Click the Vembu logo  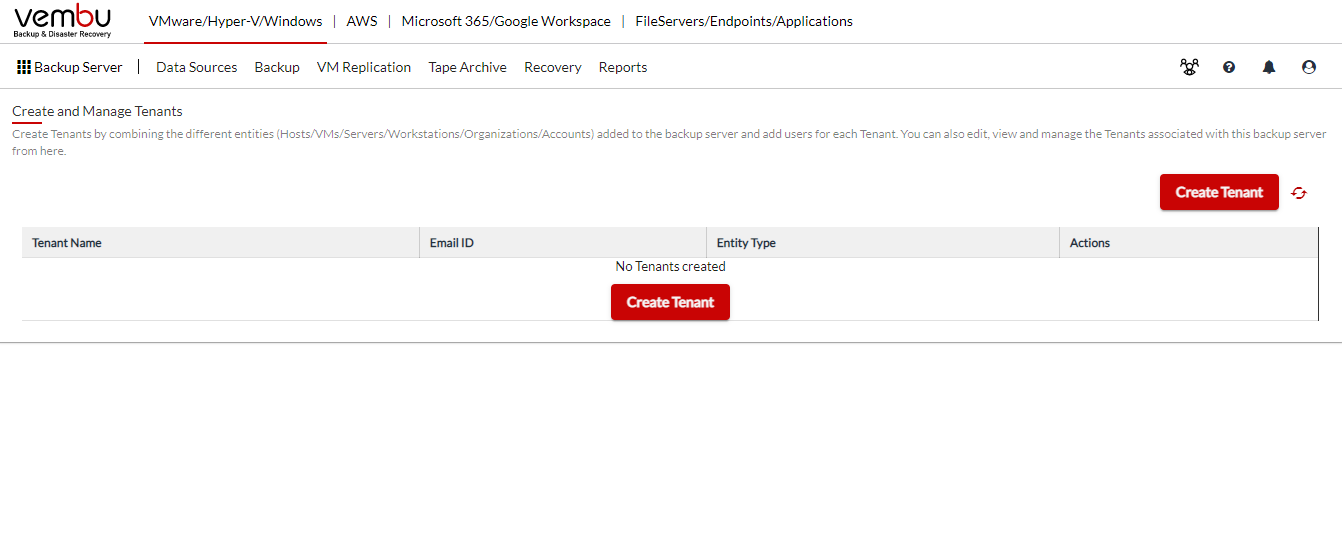point(62,21)
